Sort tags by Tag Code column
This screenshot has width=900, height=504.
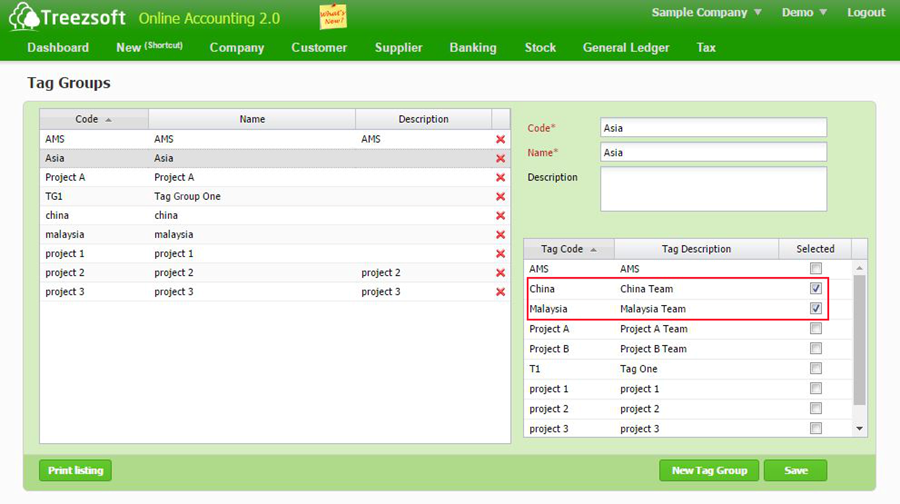[x=569, y=249]
